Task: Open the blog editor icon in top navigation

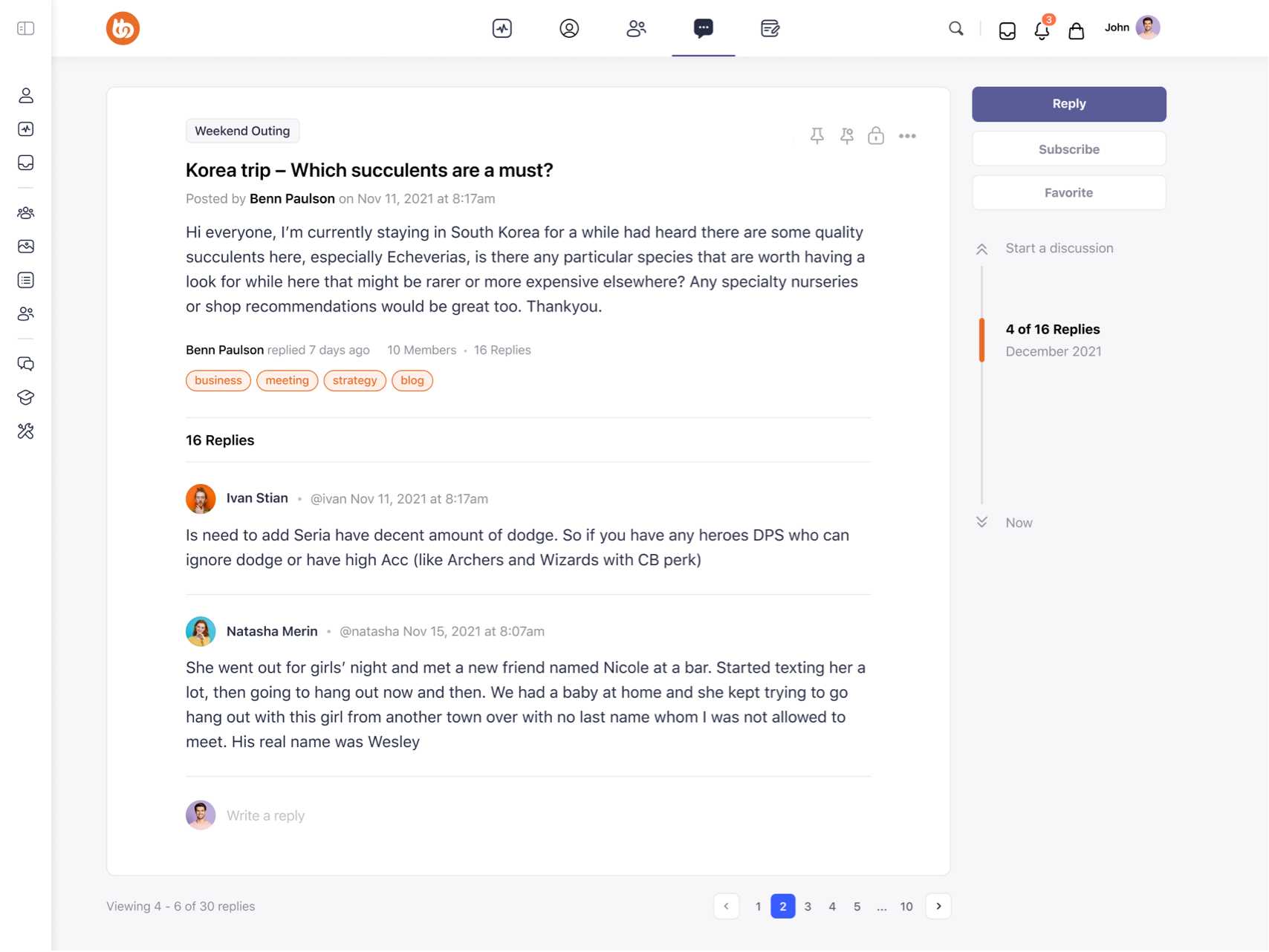Action: [x=770, y=28]
